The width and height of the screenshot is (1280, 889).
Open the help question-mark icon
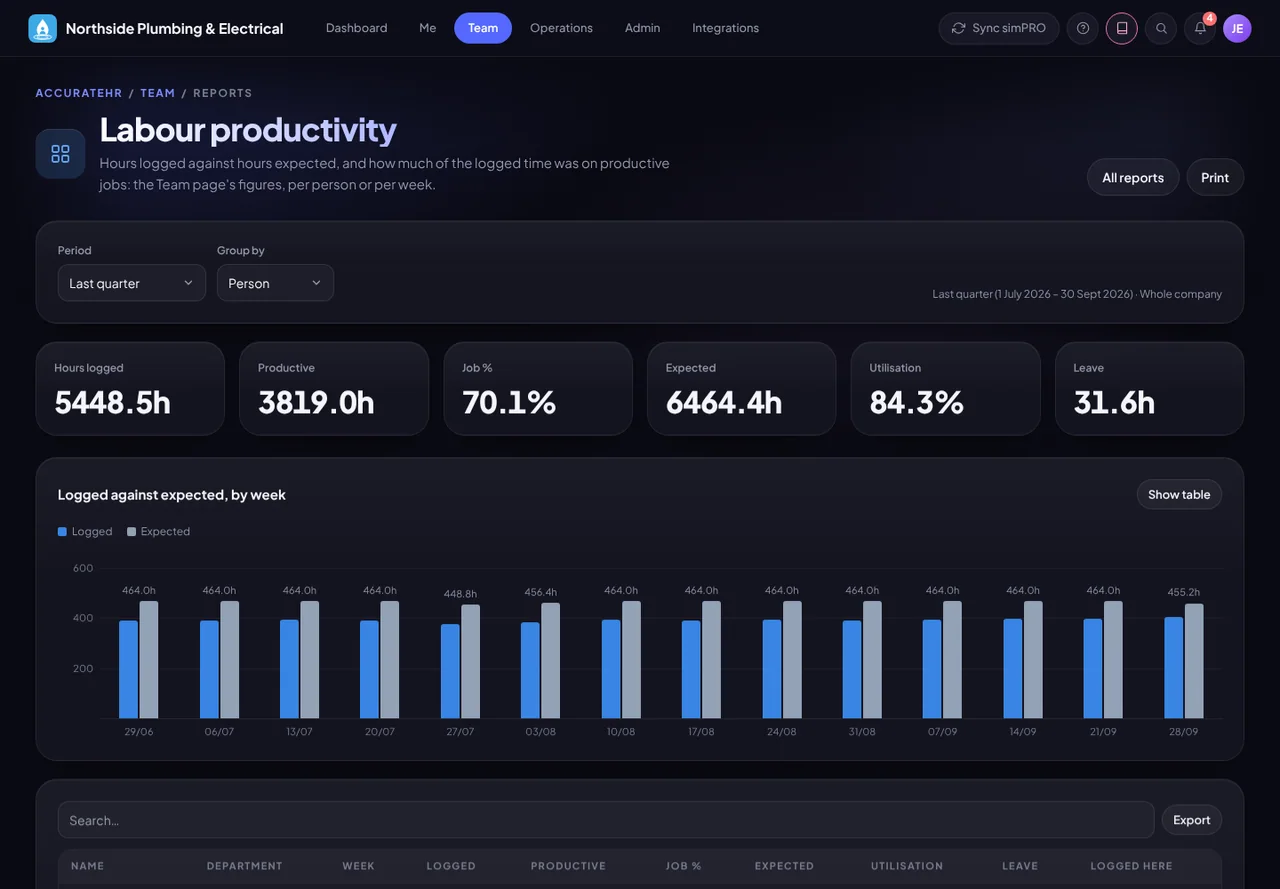[x=1083, y=28]
